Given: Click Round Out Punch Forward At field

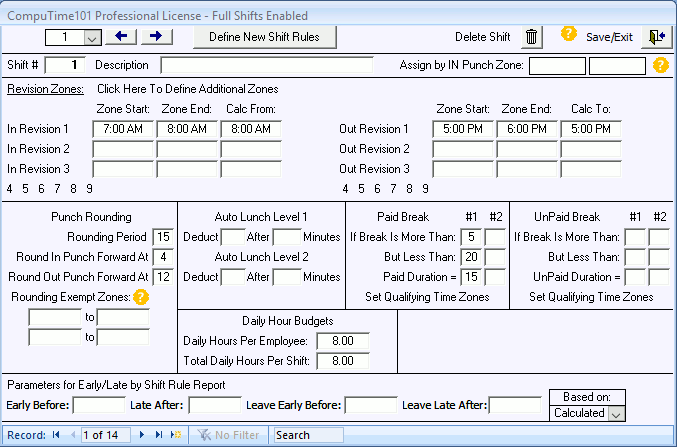Looking at the screenshot, I should 163,277.
